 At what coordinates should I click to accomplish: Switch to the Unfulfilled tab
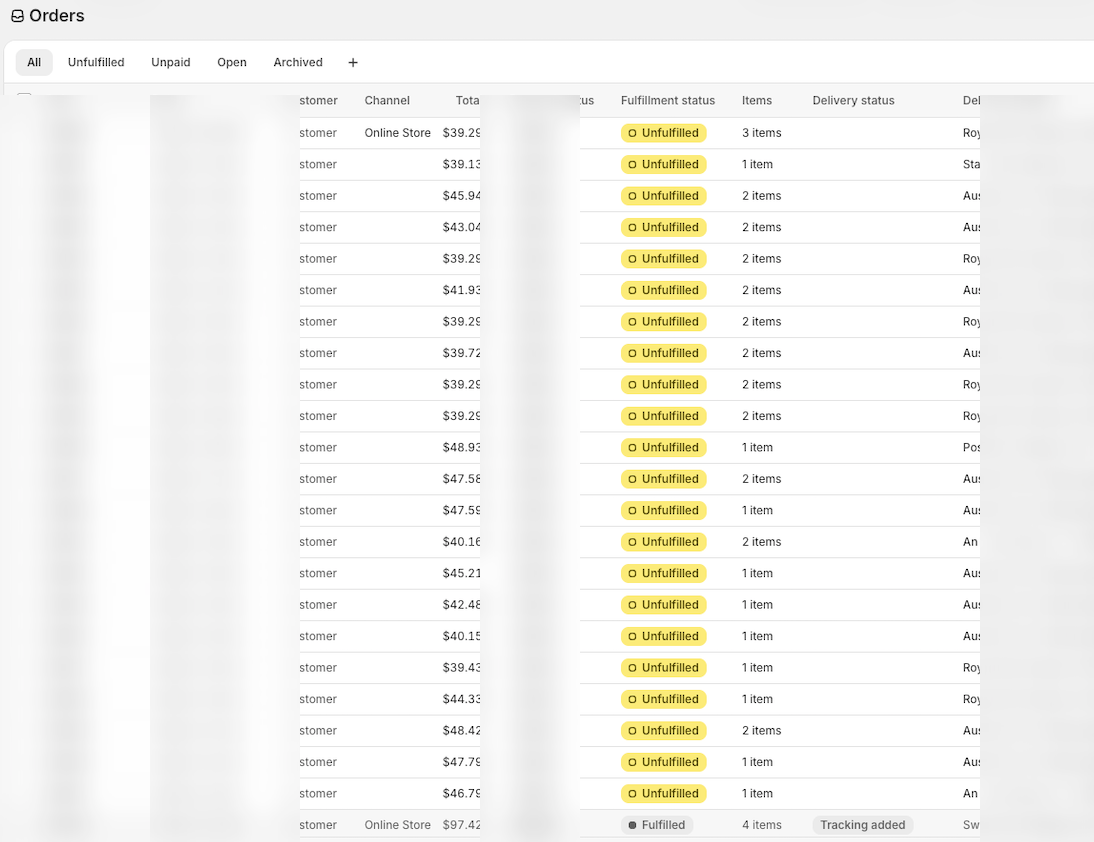(96, 62)
